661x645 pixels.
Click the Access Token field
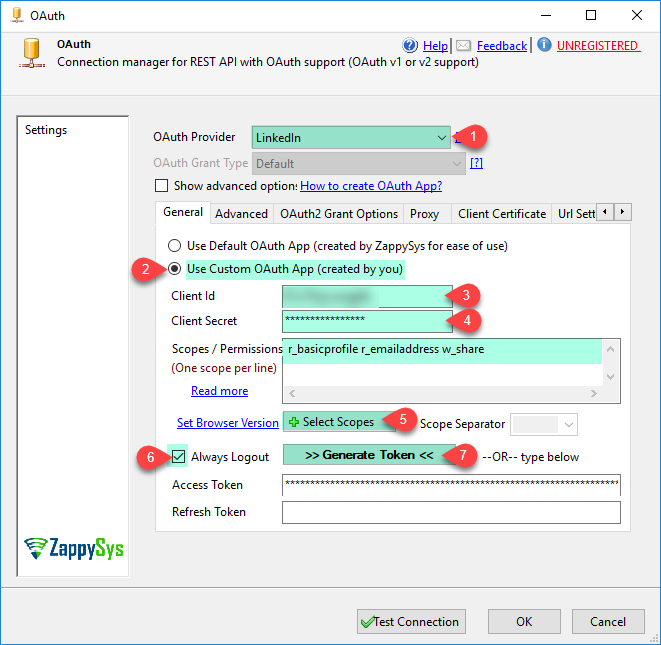coord(451,485)
